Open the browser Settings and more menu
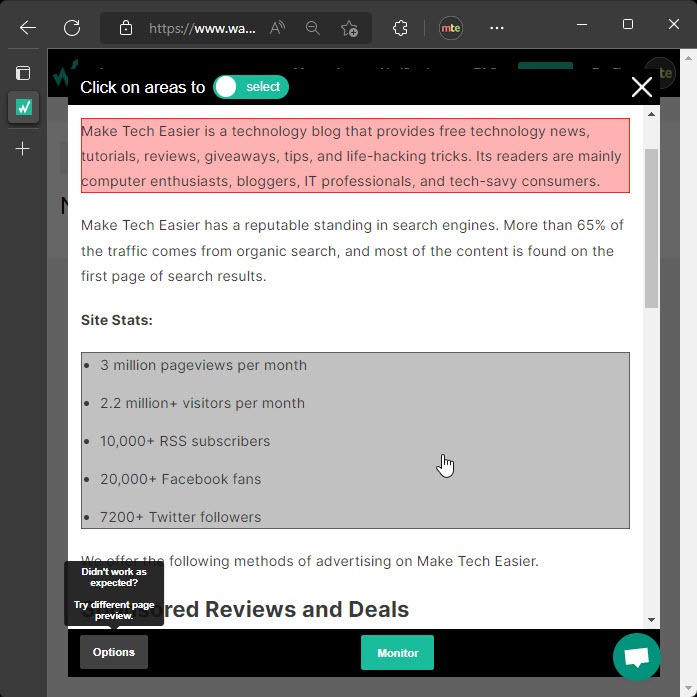The image size is (697, 697). (x=497, y=28)
